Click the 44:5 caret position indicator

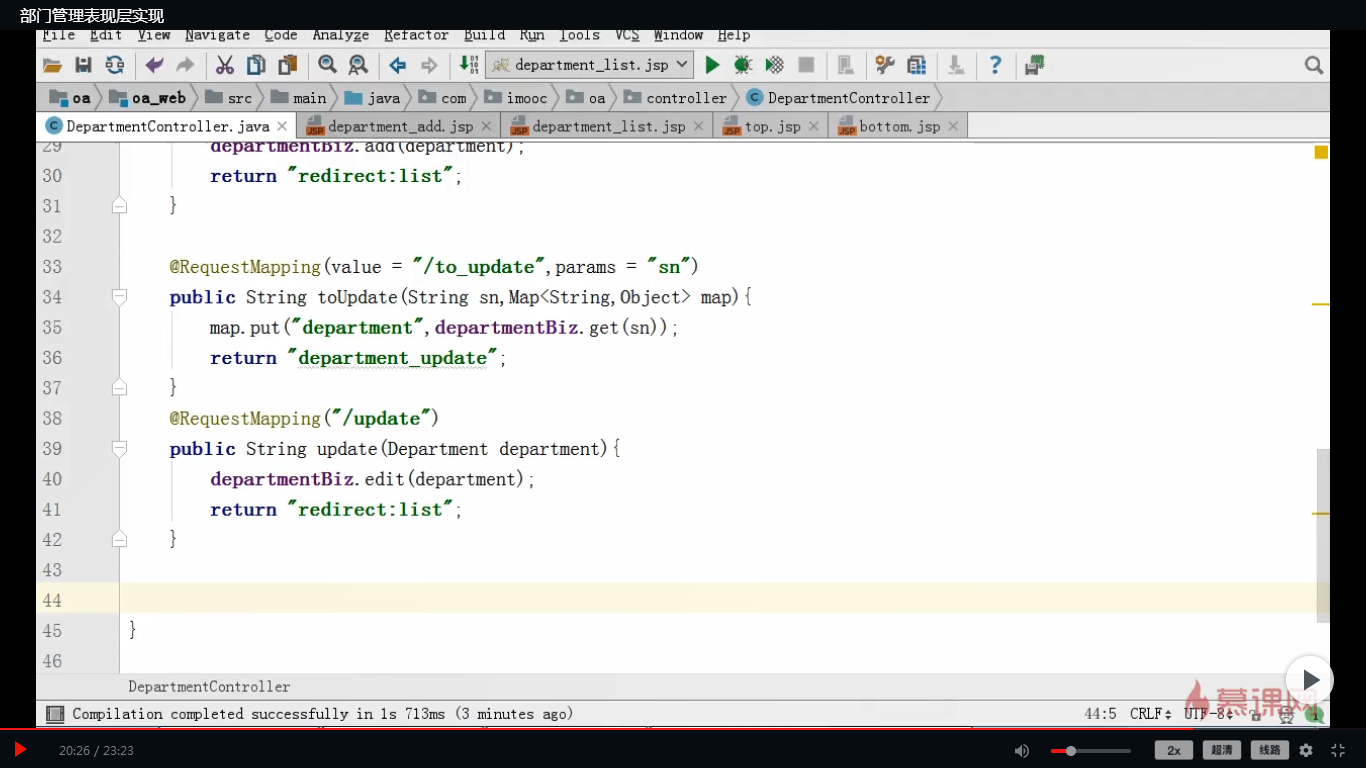pos(1100,714)
